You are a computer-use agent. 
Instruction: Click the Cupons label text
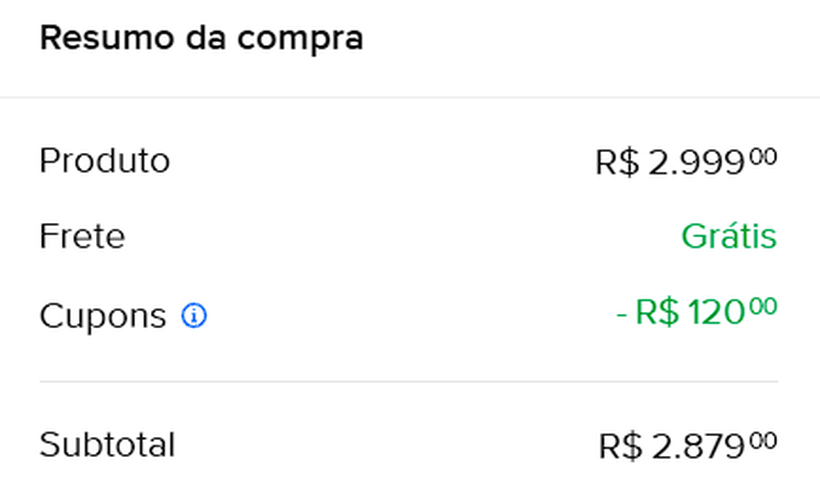click(102, 317)
